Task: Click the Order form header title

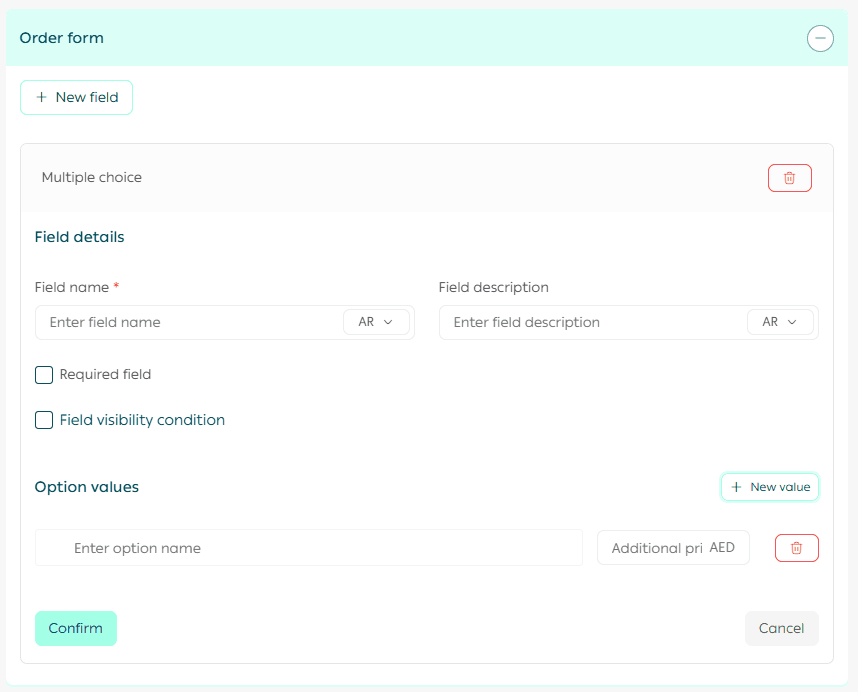Action: pos(62,38)
